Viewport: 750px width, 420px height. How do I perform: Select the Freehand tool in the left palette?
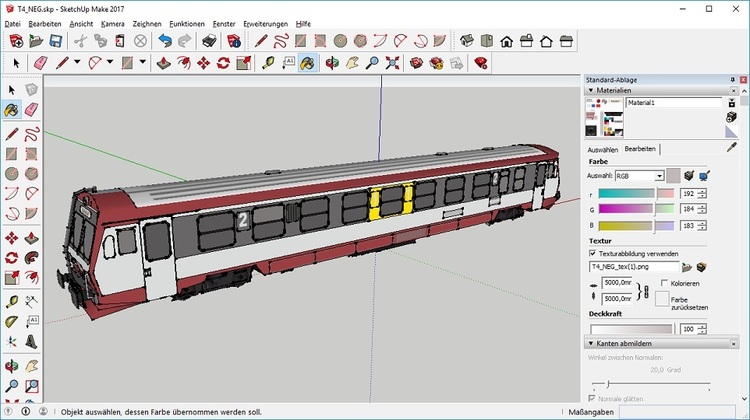(32, 134)
